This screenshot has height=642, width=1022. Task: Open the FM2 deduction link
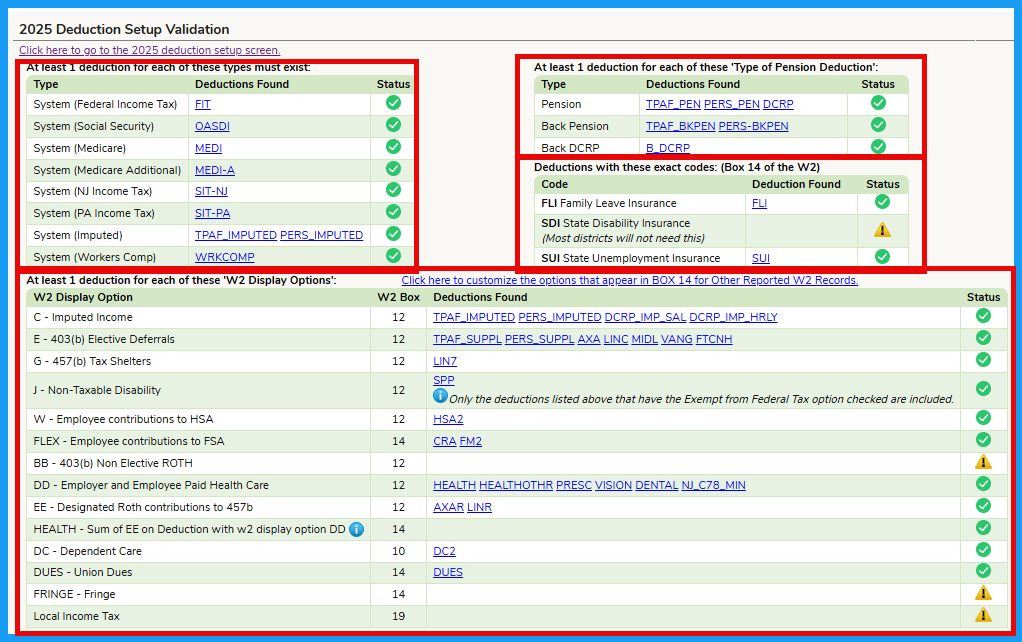coord(471,441)
